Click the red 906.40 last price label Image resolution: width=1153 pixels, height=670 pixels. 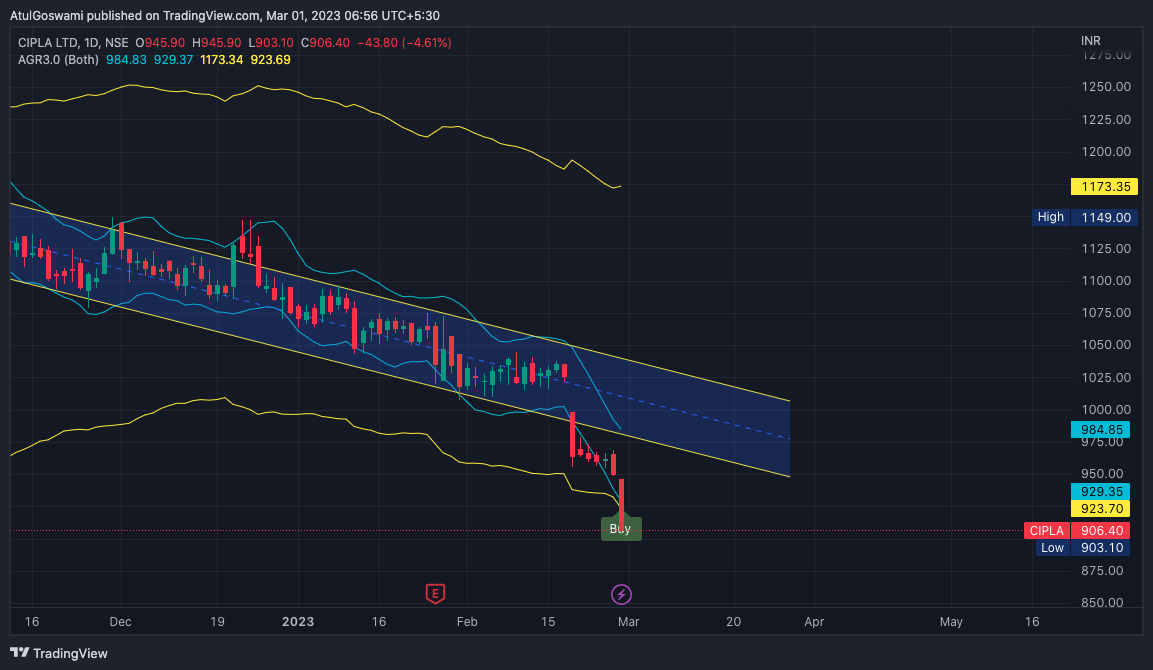pyautogui.click(x=1100, y=530)
